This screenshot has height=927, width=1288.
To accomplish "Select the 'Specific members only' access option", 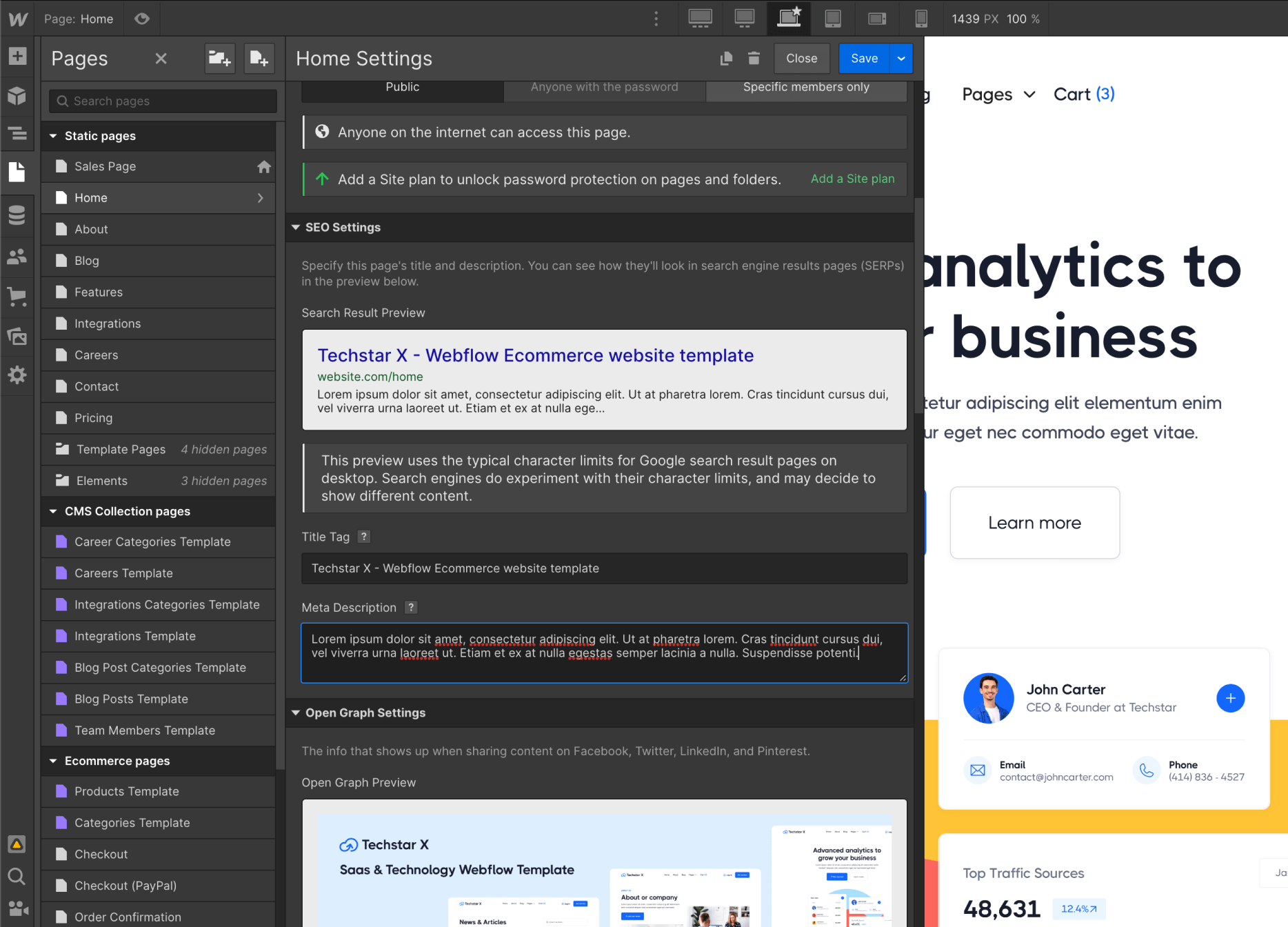I will [x=805, y=87].
